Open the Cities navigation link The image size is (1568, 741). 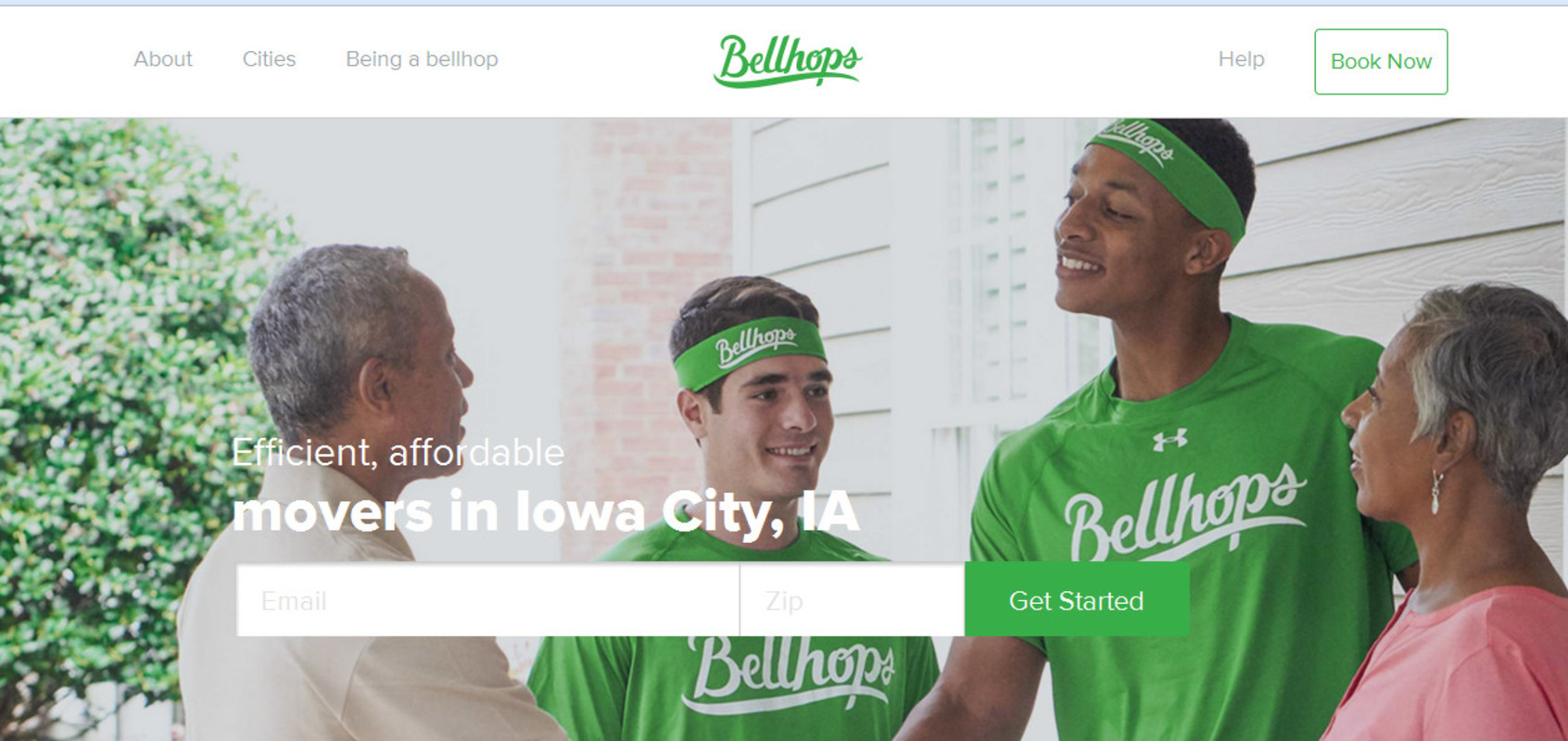[x=269, y=59]
